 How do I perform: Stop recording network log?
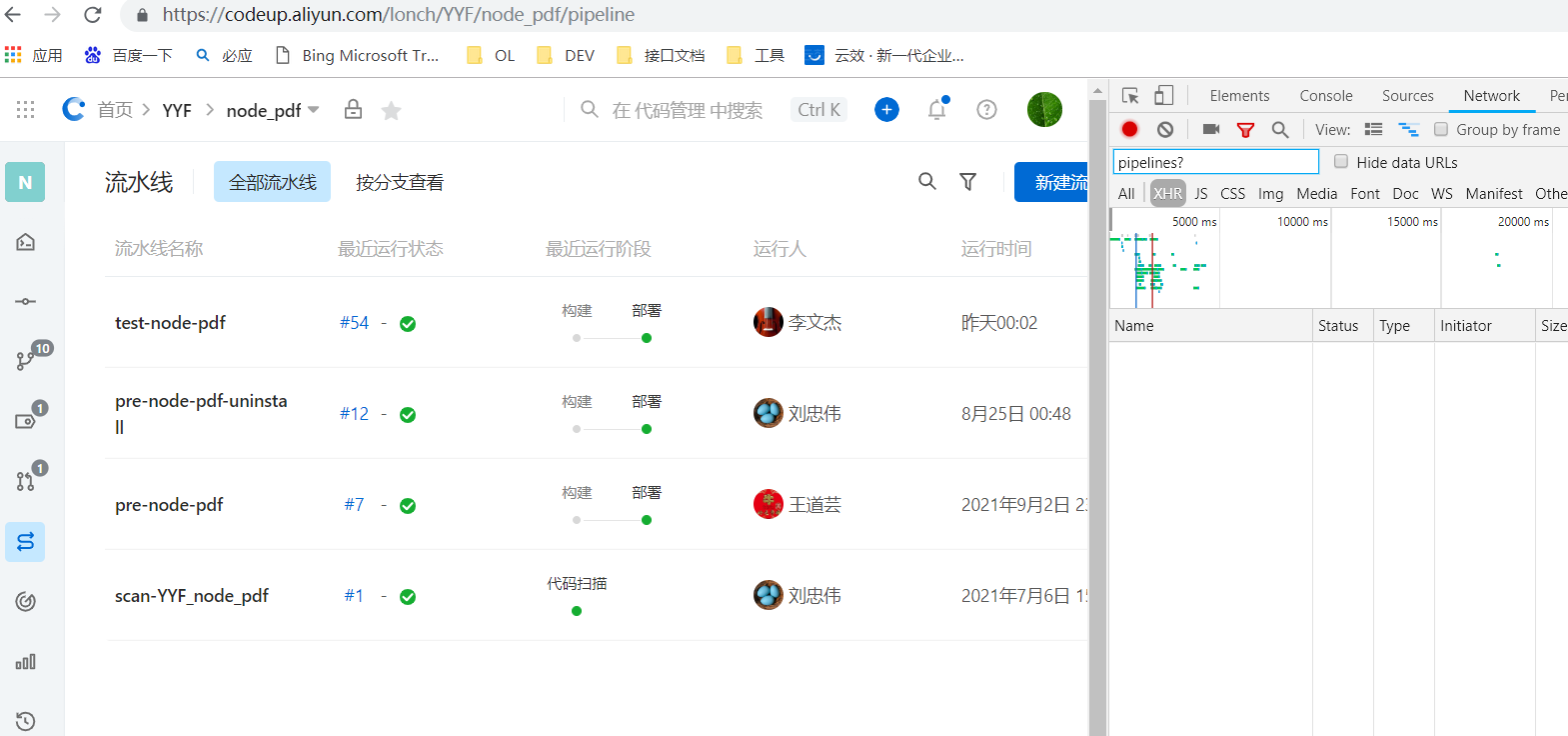pos(1129,129)
